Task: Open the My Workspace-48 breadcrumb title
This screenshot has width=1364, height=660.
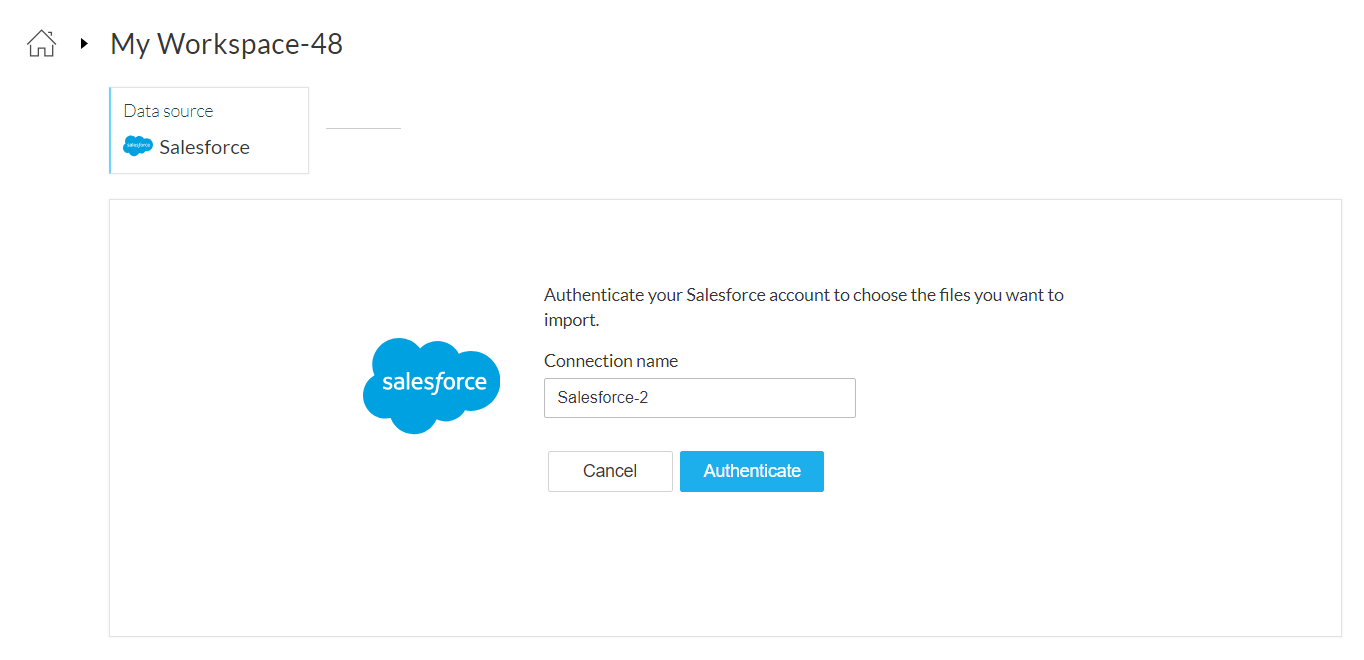Action: [x=226, y=44]
